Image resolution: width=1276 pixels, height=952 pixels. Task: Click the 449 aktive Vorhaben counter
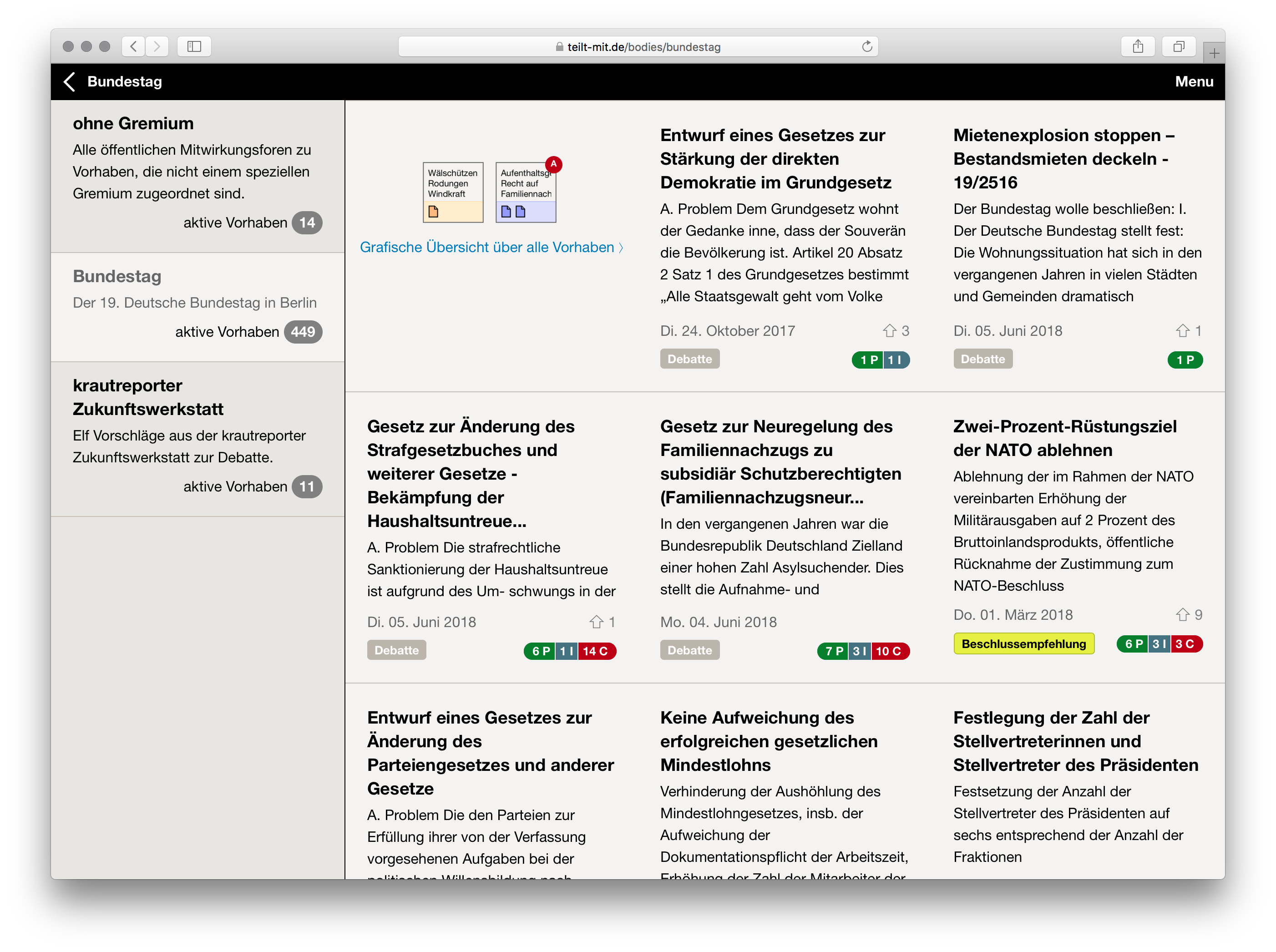point(303,331)
